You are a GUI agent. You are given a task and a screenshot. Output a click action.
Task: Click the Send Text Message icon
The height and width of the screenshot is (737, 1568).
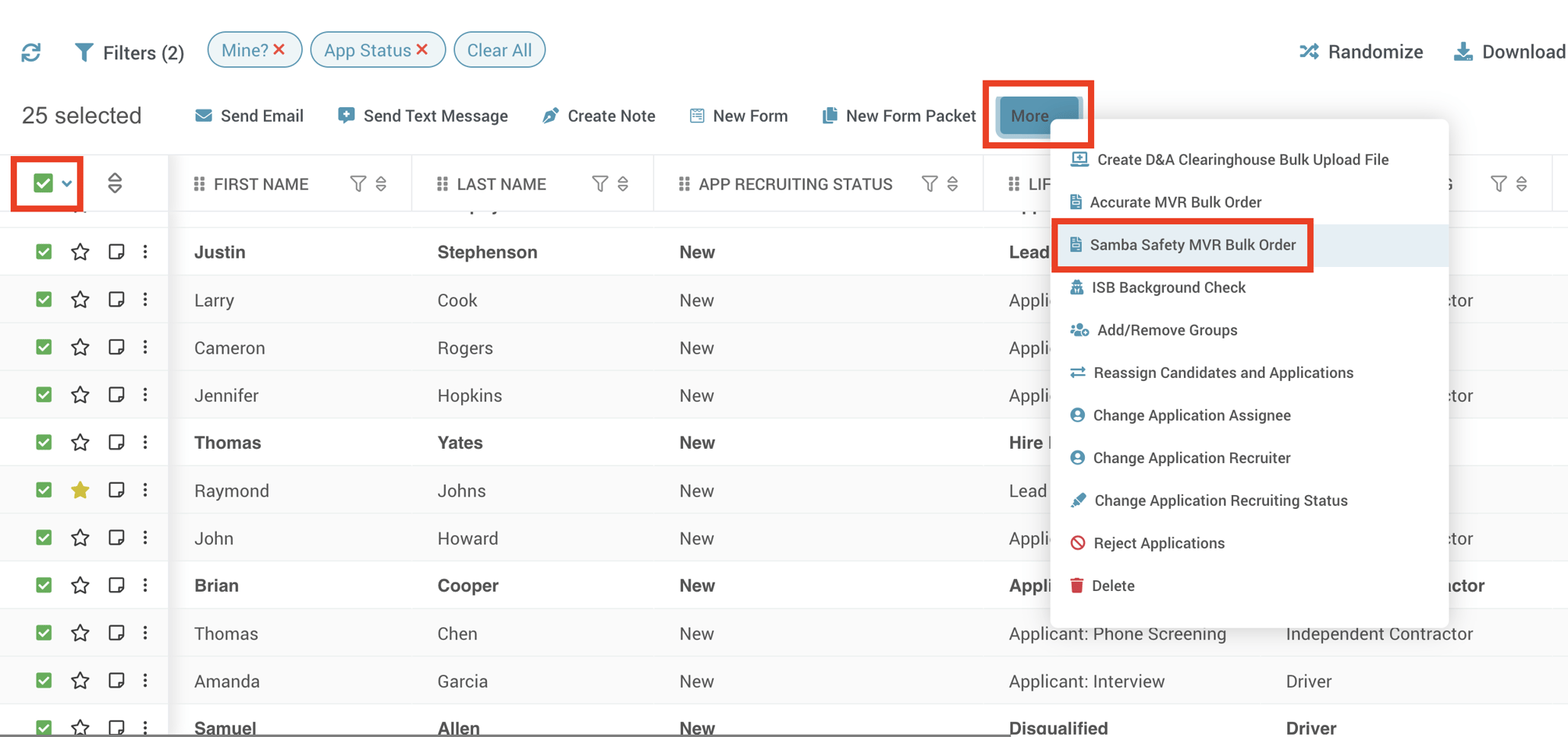(x=345, y=115)
